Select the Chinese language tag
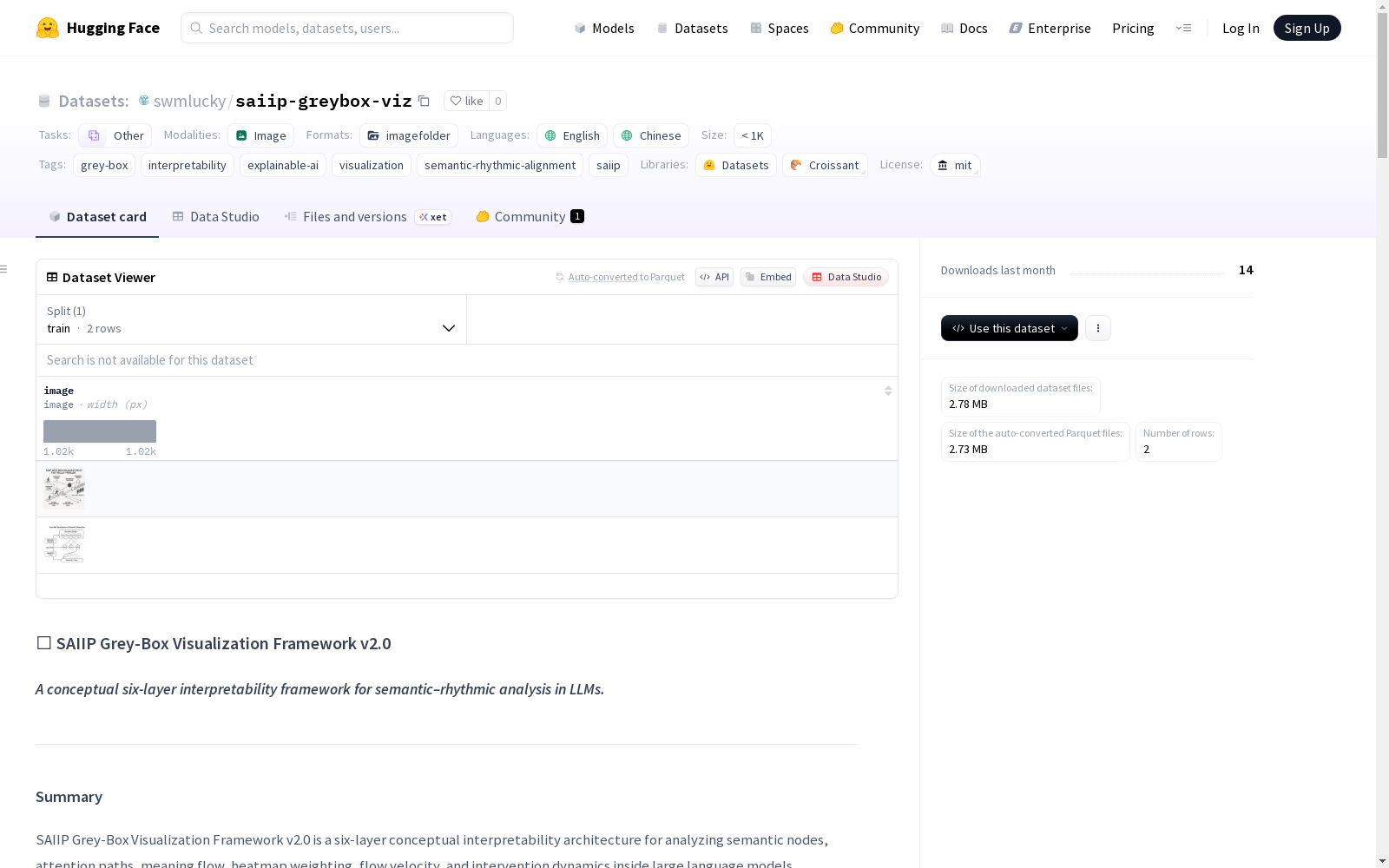 click(x=651, y=135)
